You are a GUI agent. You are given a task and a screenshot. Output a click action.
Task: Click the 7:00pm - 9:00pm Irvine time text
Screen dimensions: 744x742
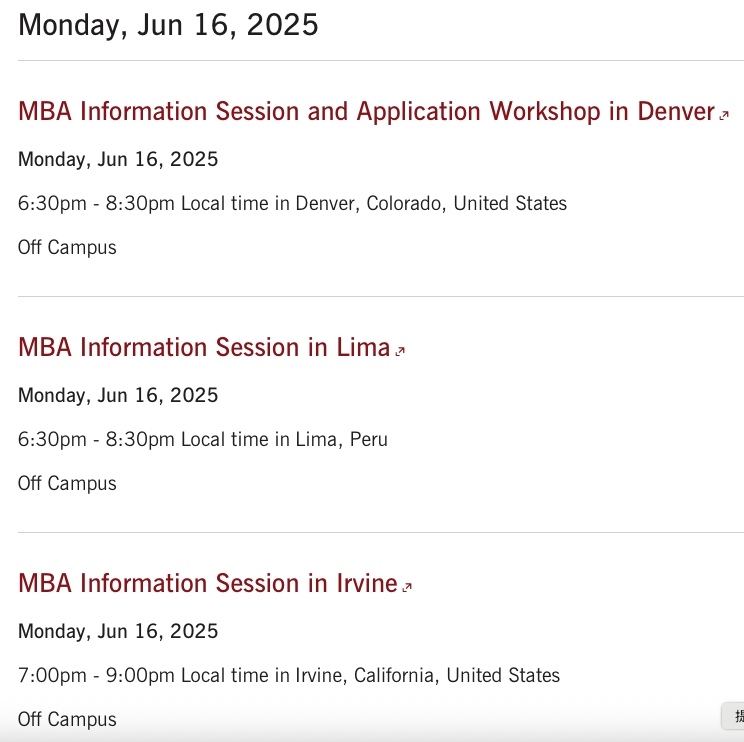tap(96, 676)
